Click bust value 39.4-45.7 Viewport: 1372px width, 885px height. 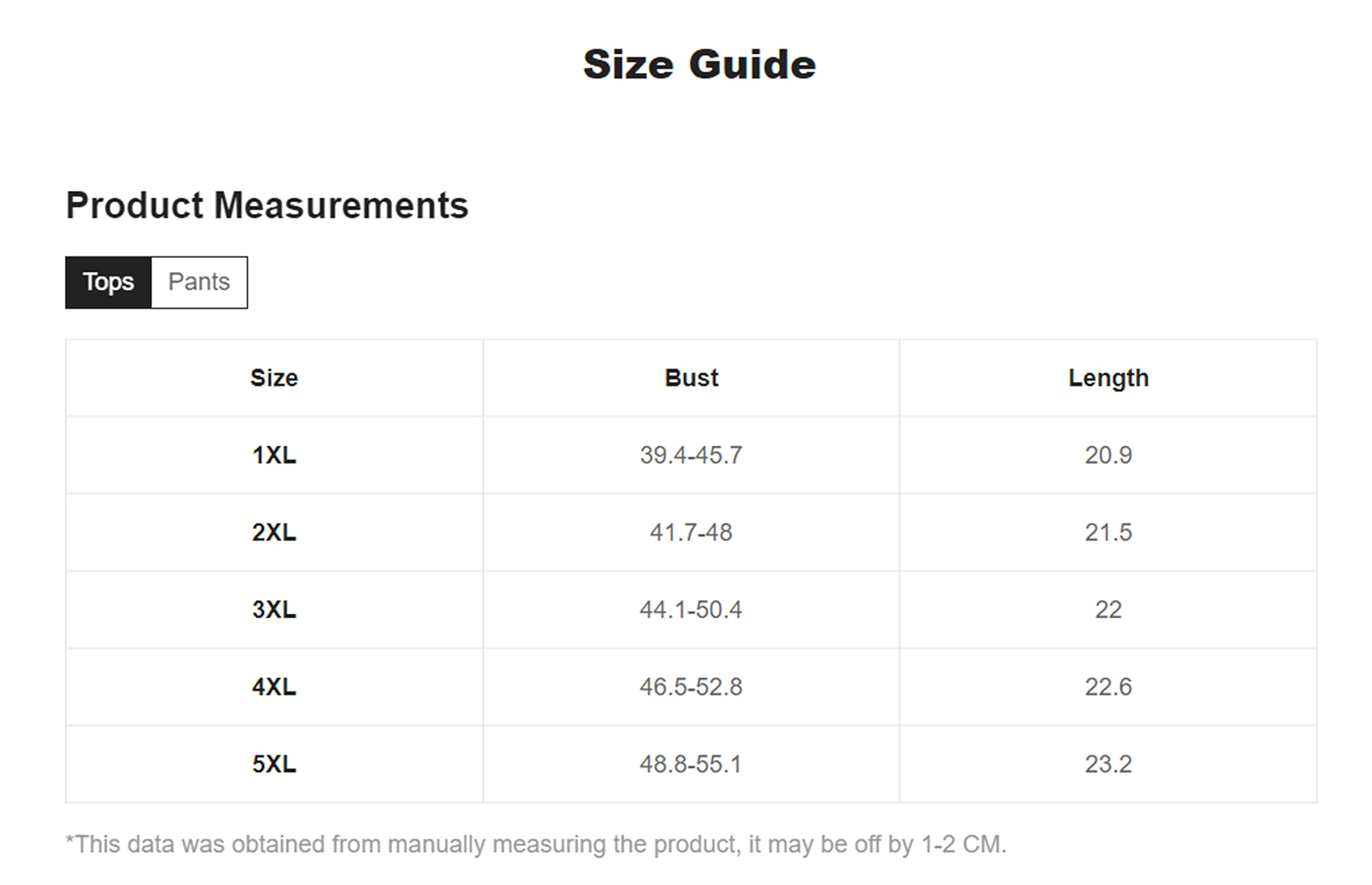click(x=691, y=456)
